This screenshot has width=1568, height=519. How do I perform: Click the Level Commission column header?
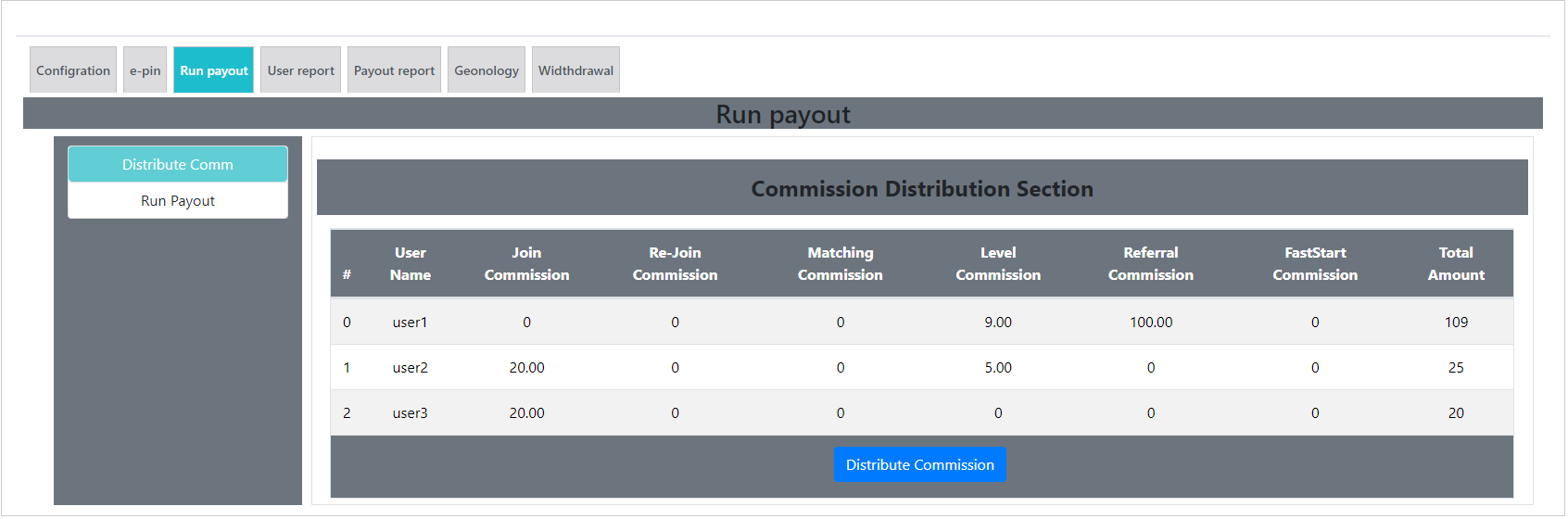coord(998,264)
